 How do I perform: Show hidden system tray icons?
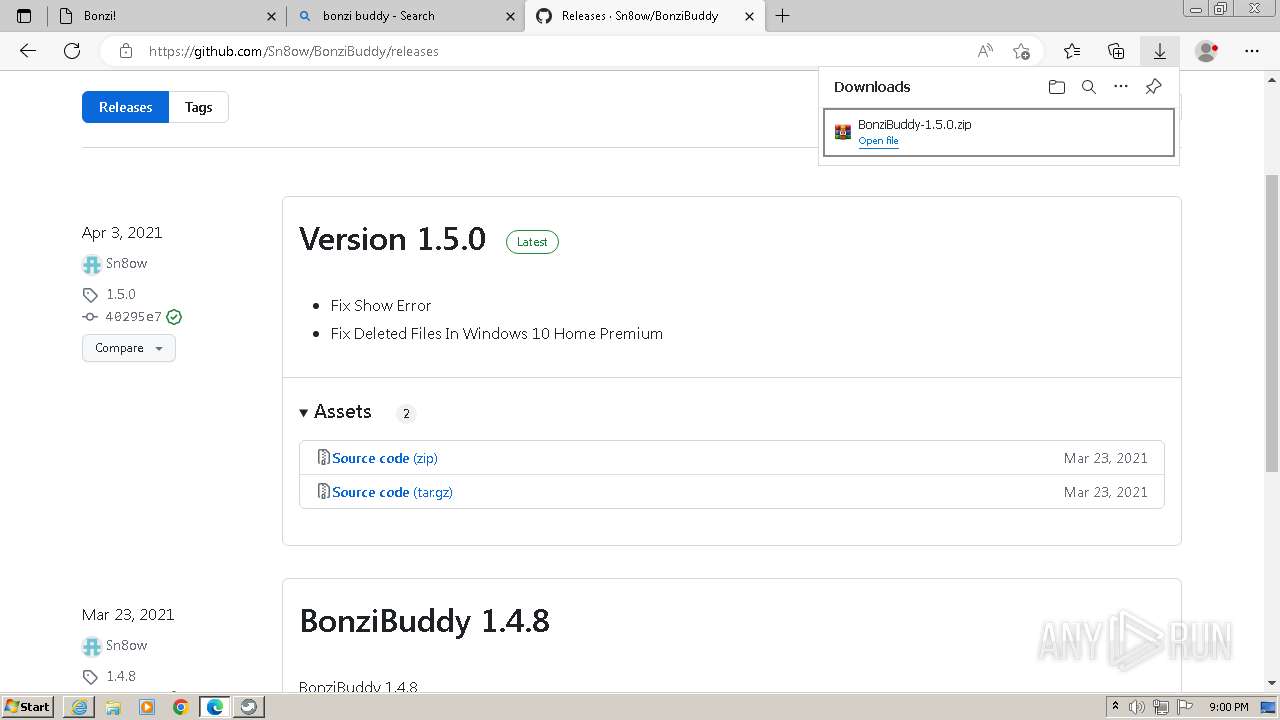[1115, 707]
